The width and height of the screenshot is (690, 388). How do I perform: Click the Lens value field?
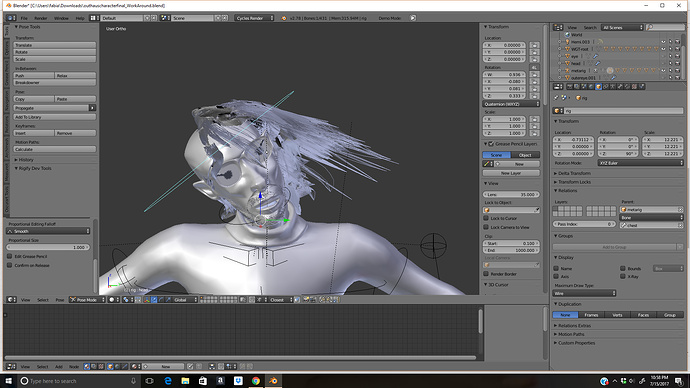(x=511, y=194)
